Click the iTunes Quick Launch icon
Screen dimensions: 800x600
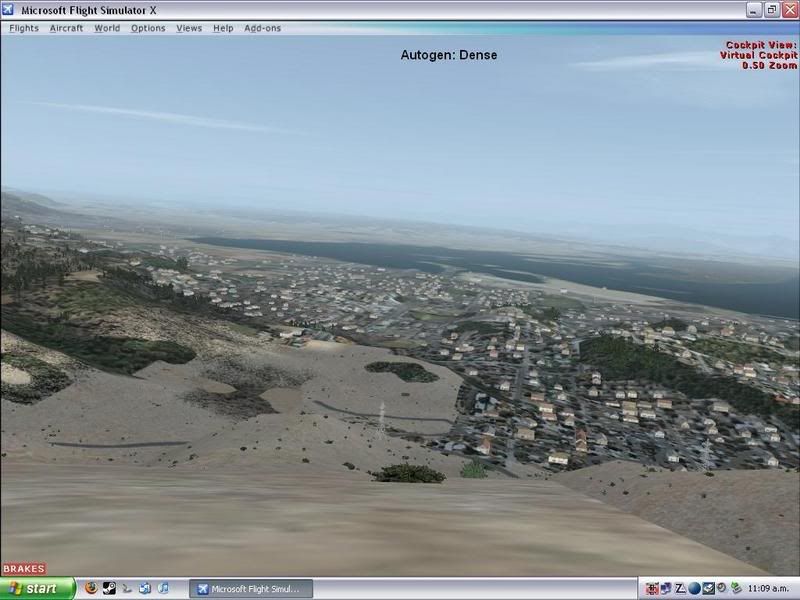click(x=164, y=589)
